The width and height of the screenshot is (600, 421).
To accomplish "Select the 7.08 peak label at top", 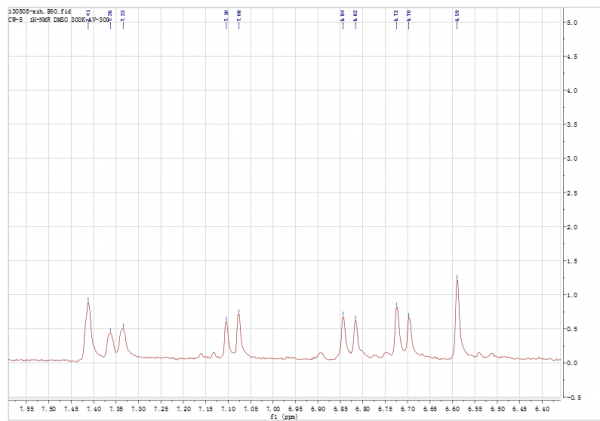I will point(239,15).
